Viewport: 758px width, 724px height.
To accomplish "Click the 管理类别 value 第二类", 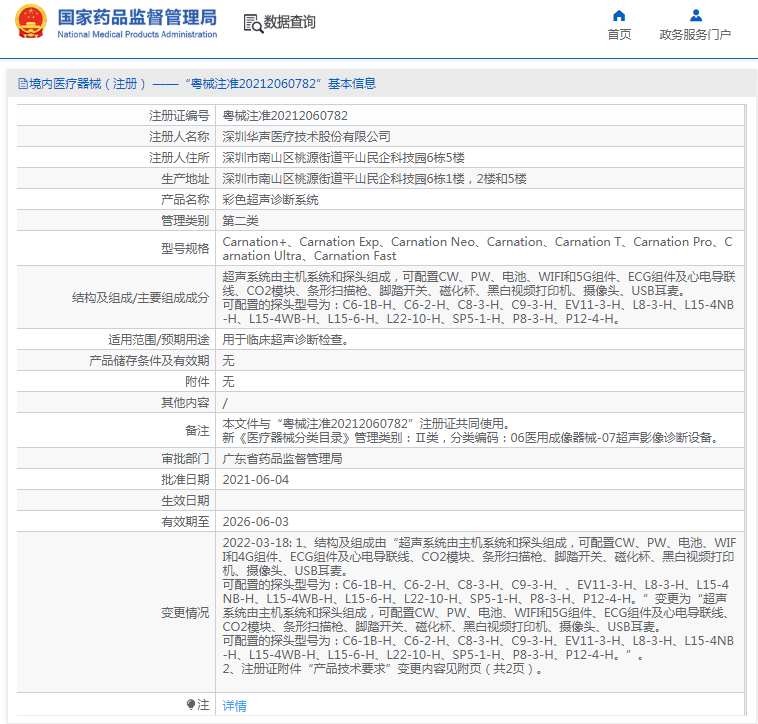I will [x=240, y=221].
